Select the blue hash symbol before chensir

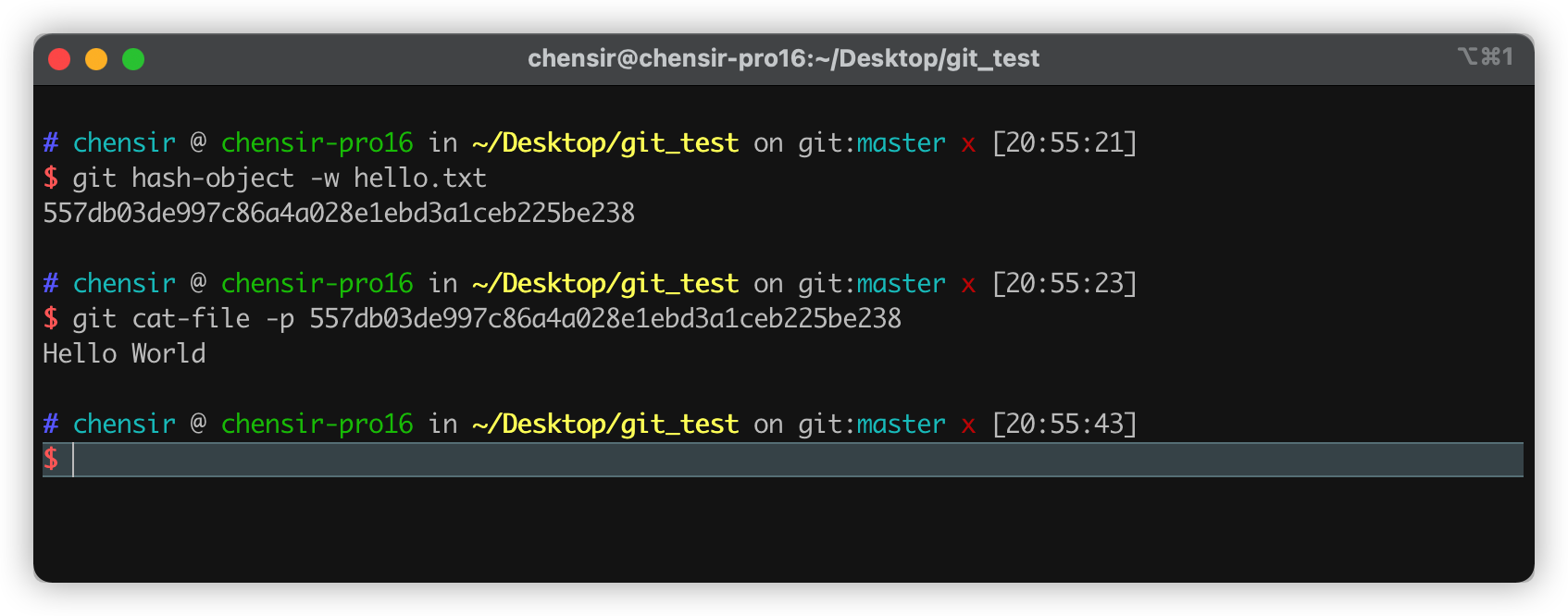[x=50, y=142]
